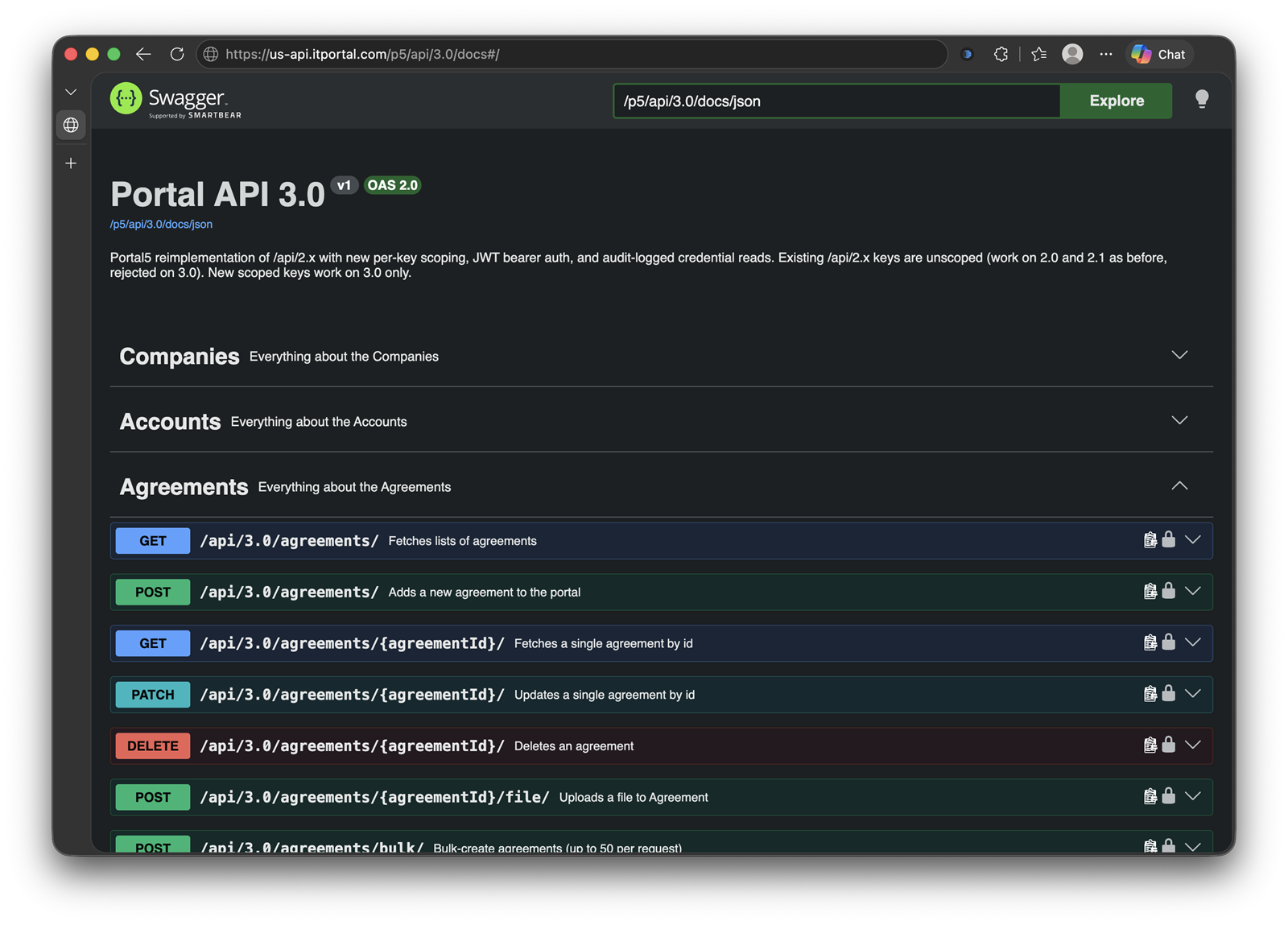
Task: Click the DELETE method badge
Action: point(153,746)
